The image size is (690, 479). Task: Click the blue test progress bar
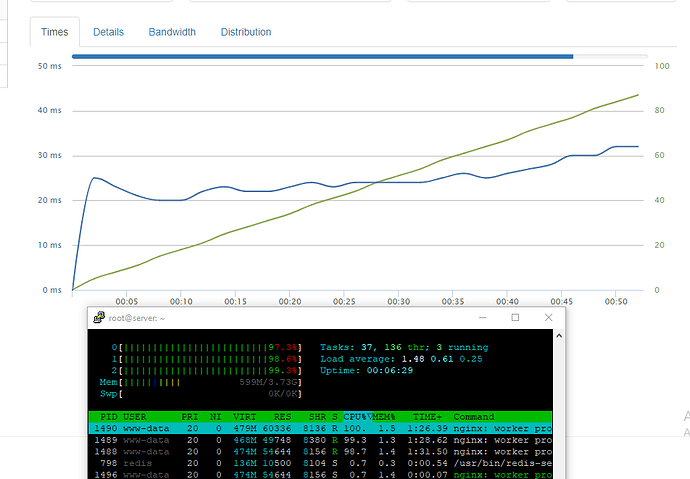click(x=322, y=56)
